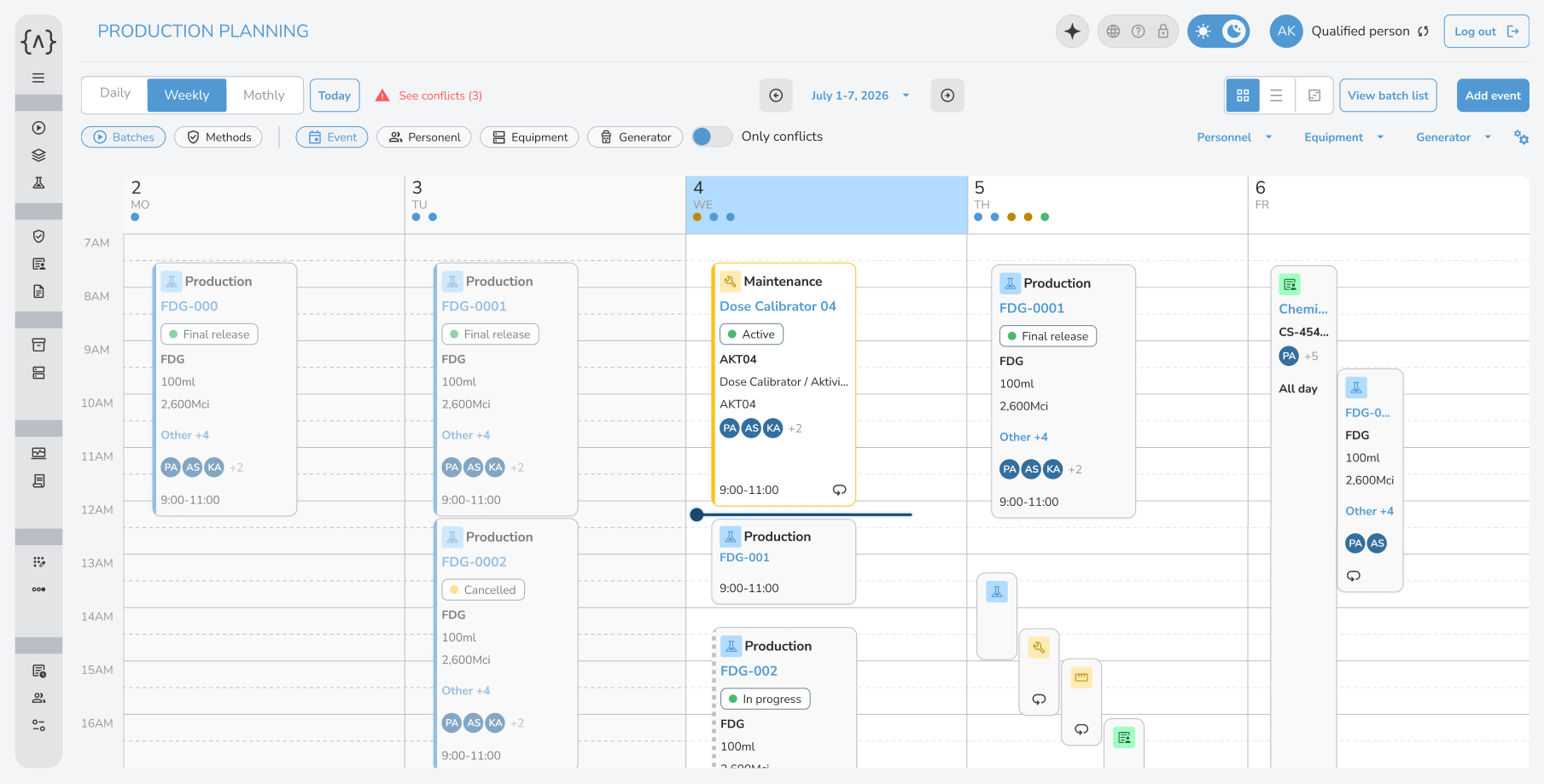
Task: Switch to list view layout icon
Action: (x=1276, y=96)
